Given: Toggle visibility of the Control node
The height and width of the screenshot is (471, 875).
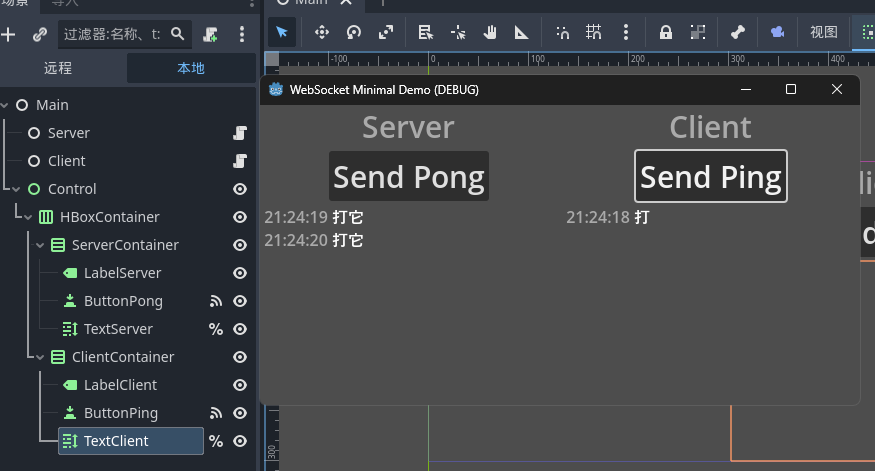Looking at the screenshot, I should 240,189.
